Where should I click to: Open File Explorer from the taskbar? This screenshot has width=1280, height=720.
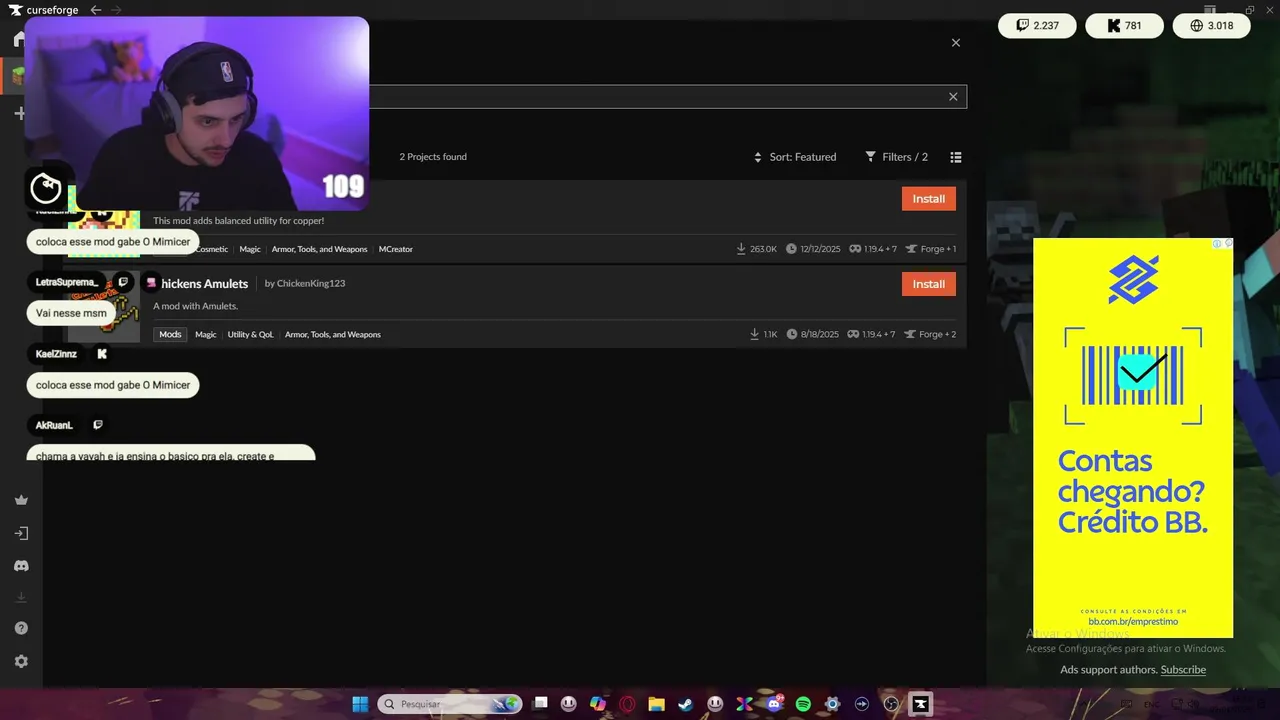656,704
